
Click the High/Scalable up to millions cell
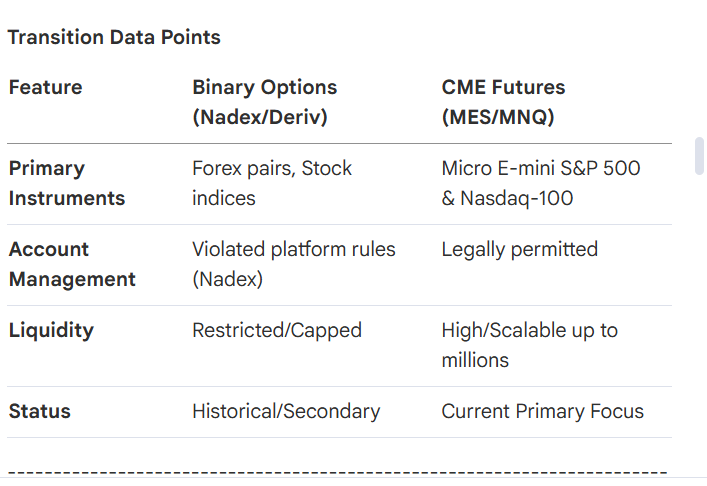[x=529, y=345]
